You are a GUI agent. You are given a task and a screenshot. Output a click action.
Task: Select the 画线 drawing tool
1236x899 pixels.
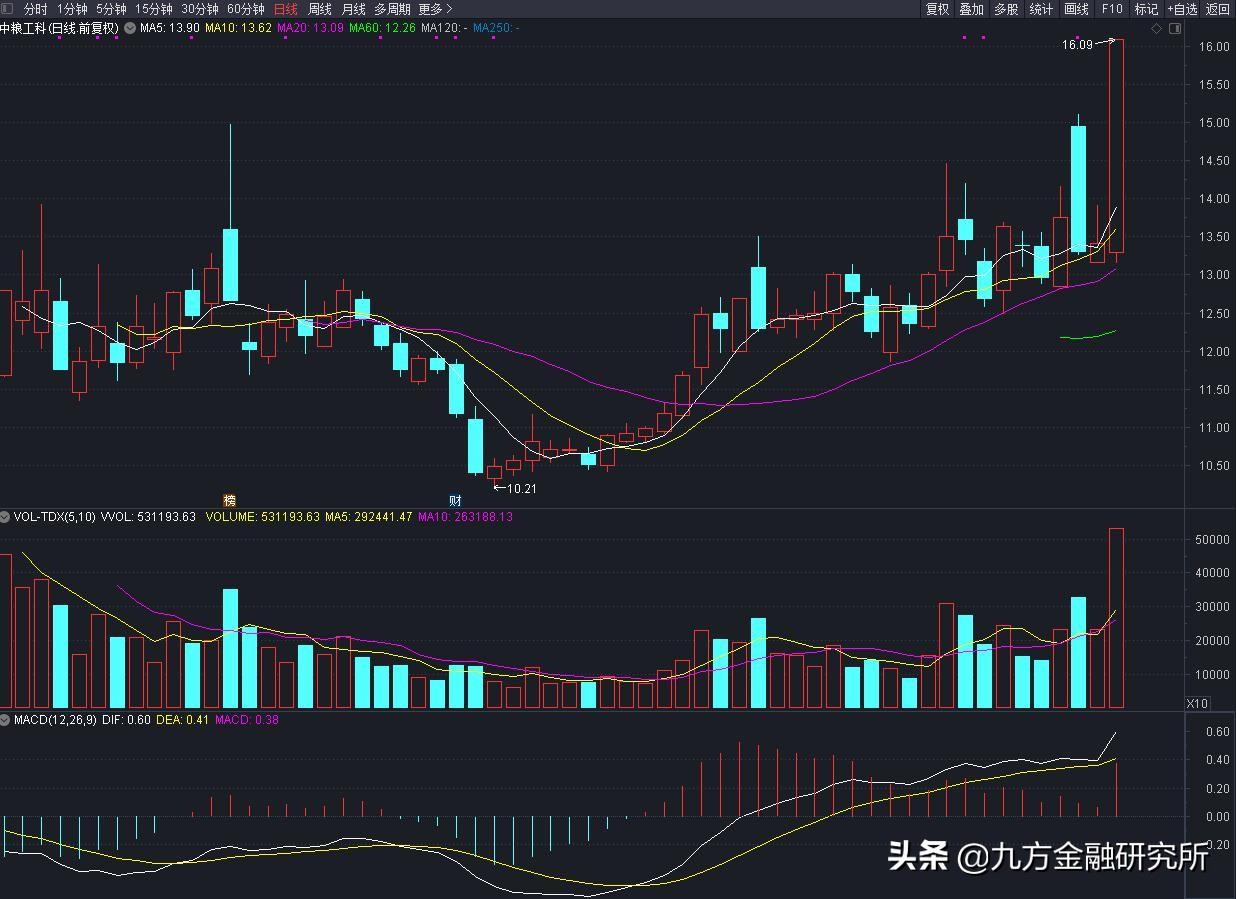pos(1075,8)
